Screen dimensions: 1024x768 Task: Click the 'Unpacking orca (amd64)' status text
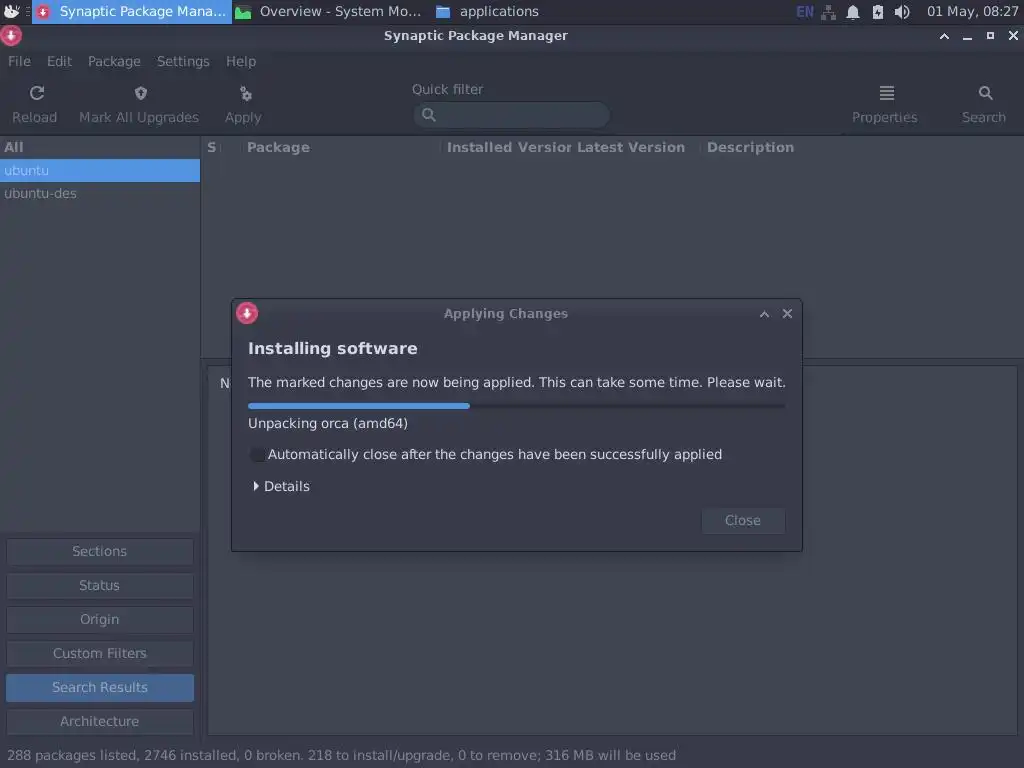coord(328,424)
